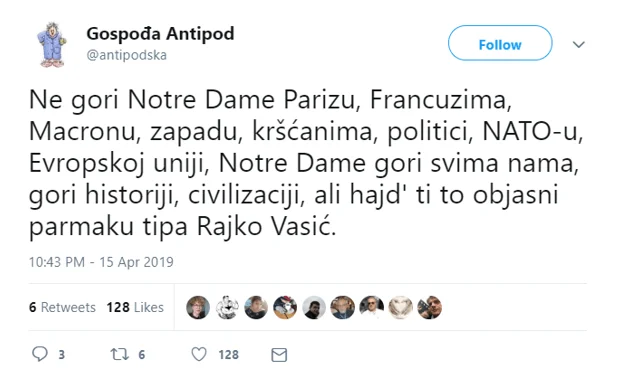Click the retweet arrows icon

click(120, 354)
